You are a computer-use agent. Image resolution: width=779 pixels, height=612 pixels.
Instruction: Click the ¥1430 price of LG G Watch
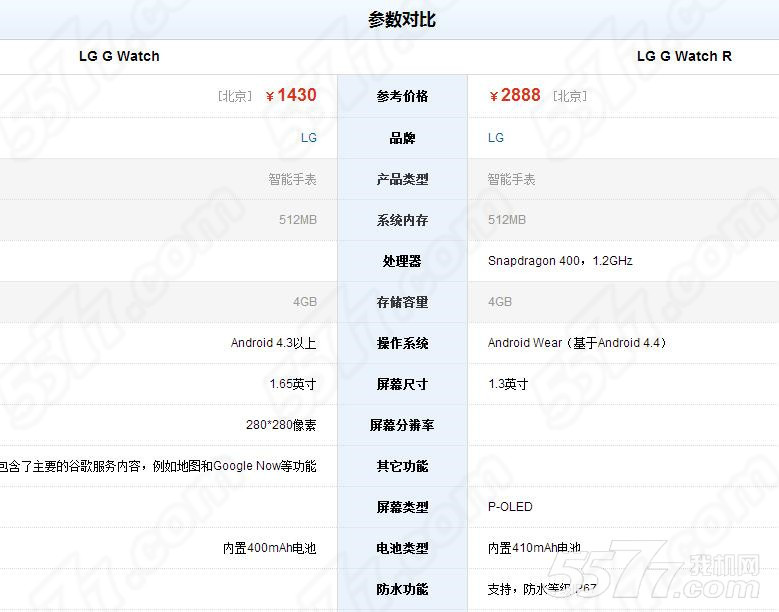point(291,95)
